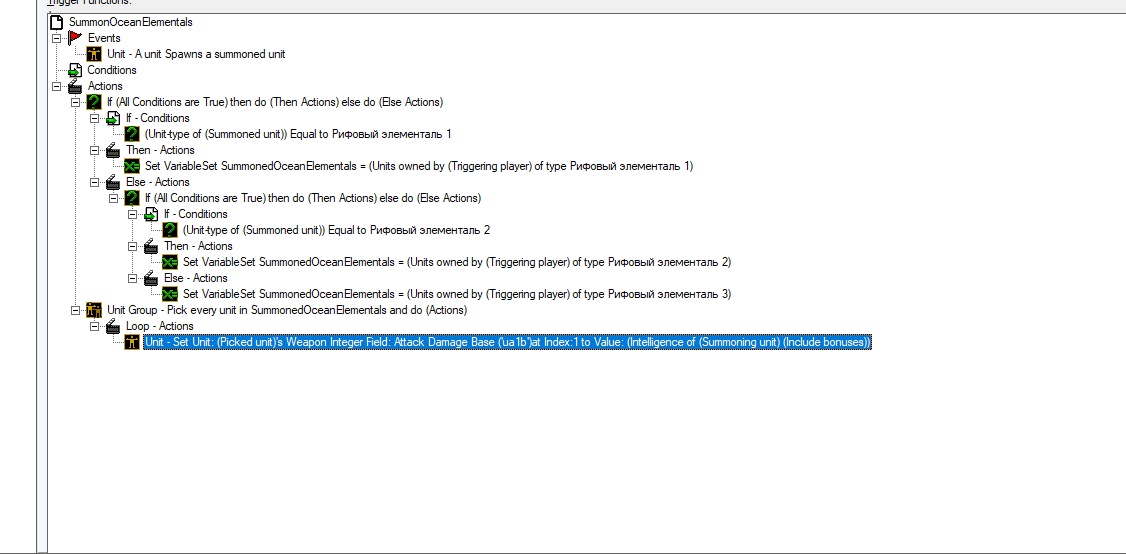
Task: Click the SummonOceanElementals trigger page icon
Action: point(57,22)
